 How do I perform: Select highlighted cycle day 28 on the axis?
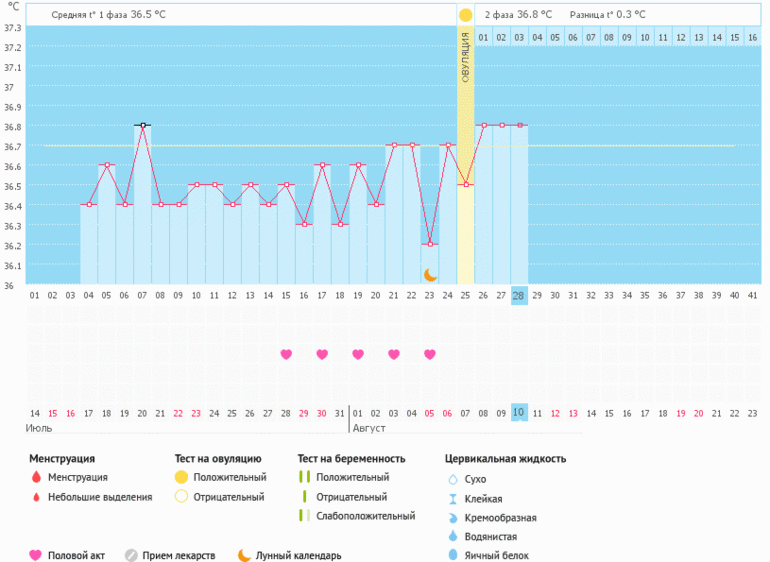518,296
